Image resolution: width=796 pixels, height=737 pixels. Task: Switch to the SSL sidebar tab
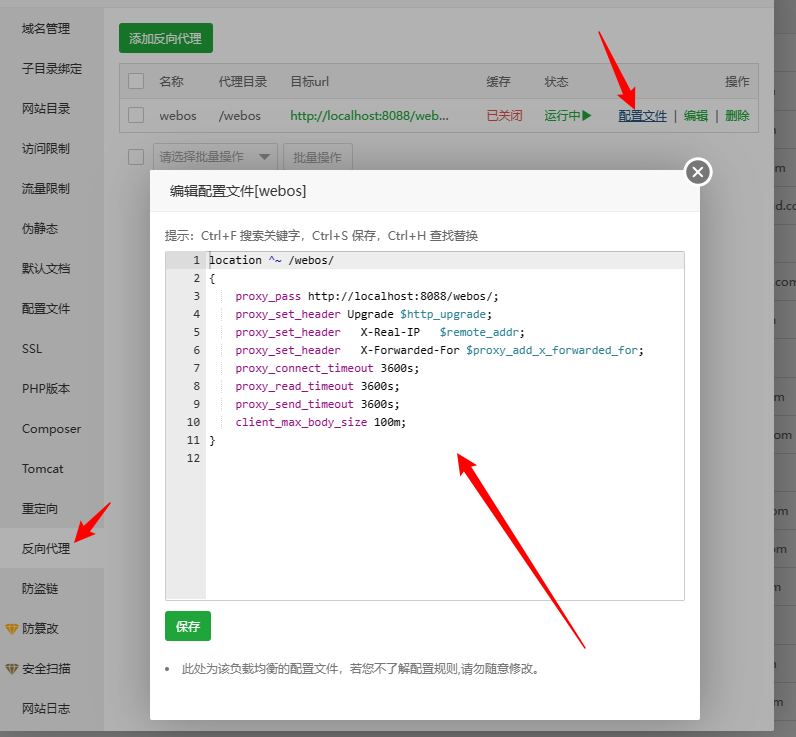(32, 349)
